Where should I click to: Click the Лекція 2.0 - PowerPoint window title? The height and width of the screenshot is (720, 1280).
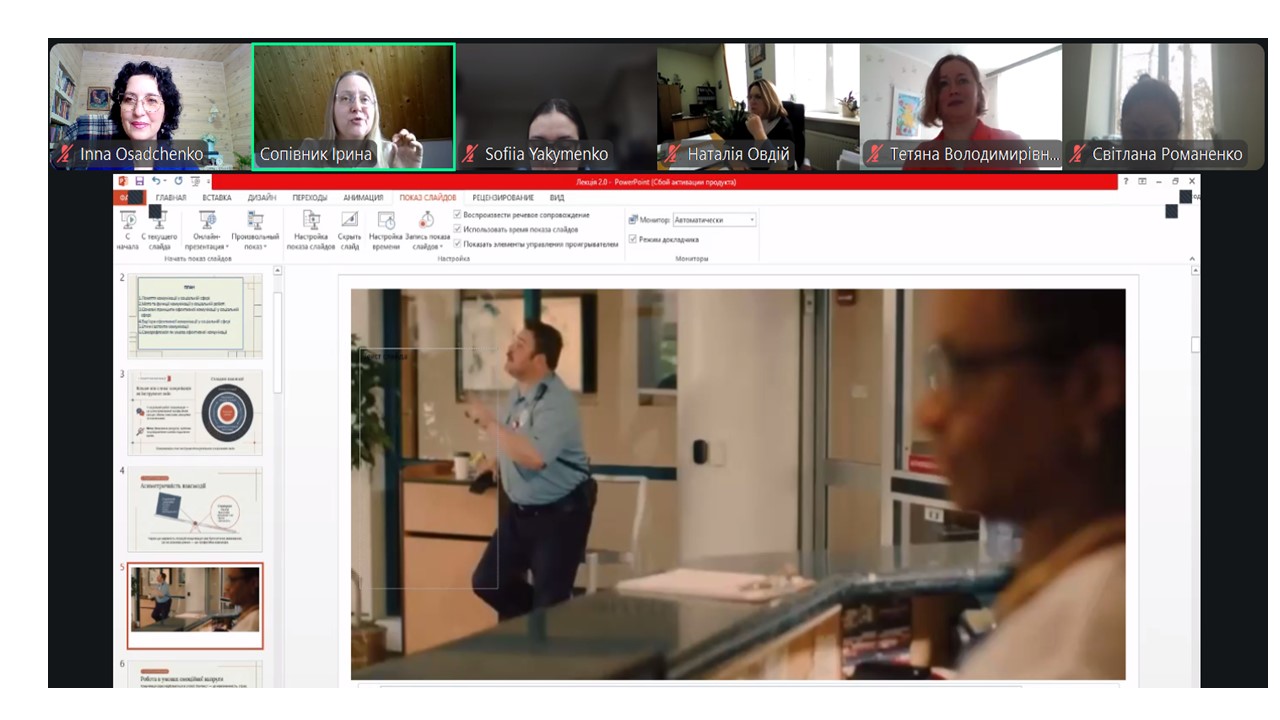point(656,182)
